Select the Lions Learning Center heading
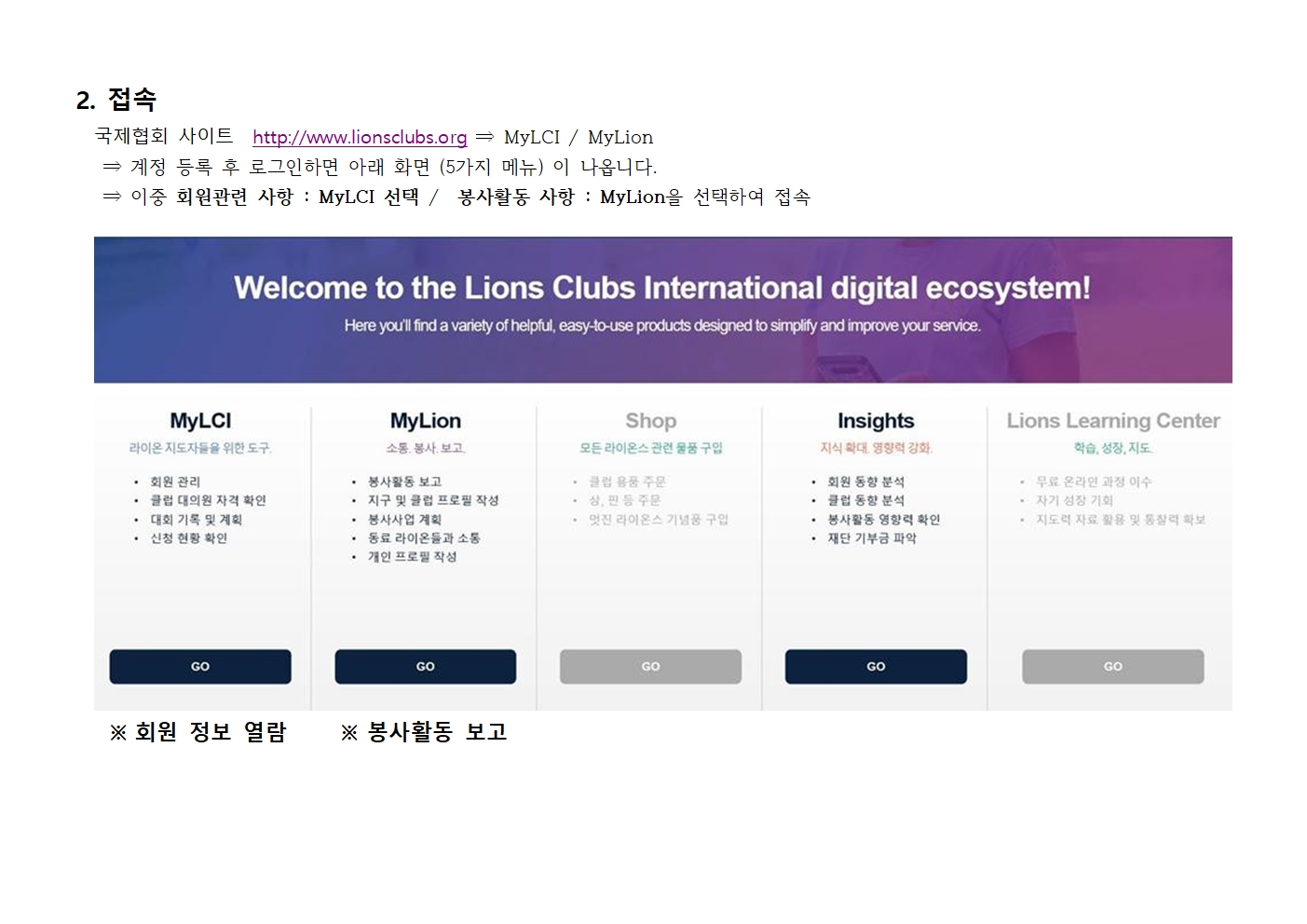The height and width of the screenshot is (924, 1307). pyautogui.click(x=1113, y=421)
